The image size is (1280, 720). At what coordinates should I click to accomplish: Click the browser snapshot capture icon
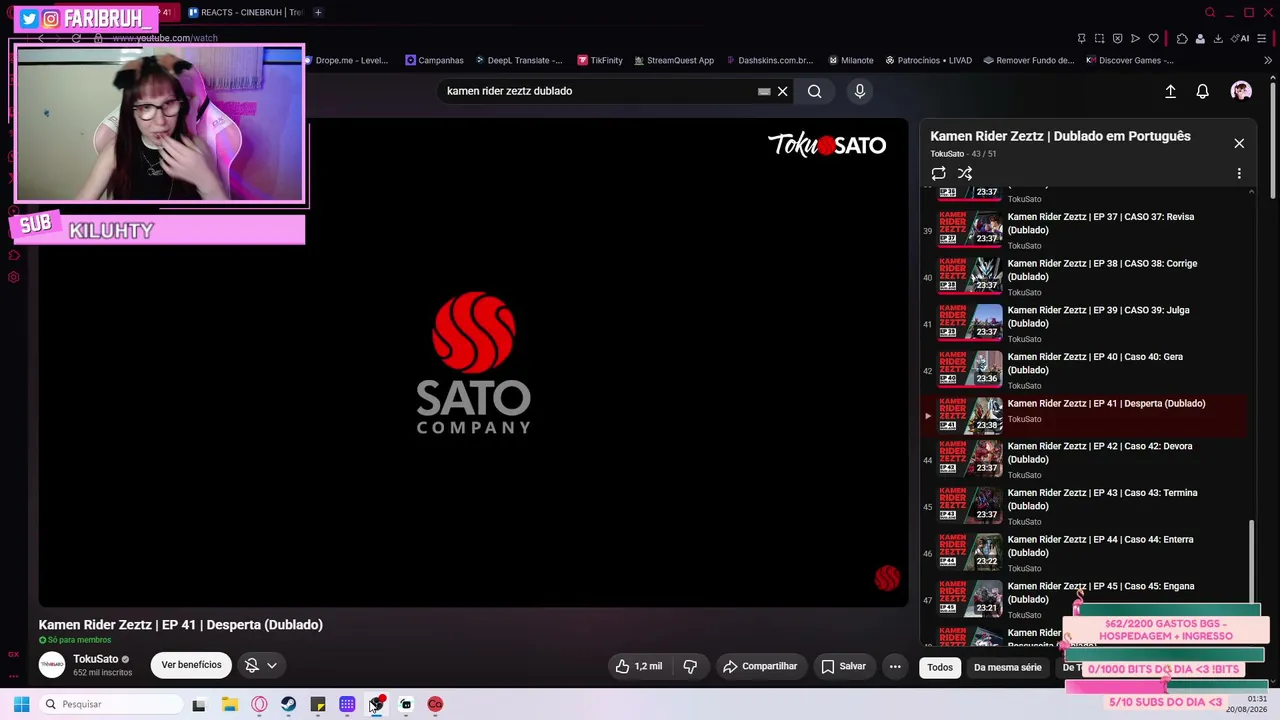pyautogui.click(x=1099, y=38)
